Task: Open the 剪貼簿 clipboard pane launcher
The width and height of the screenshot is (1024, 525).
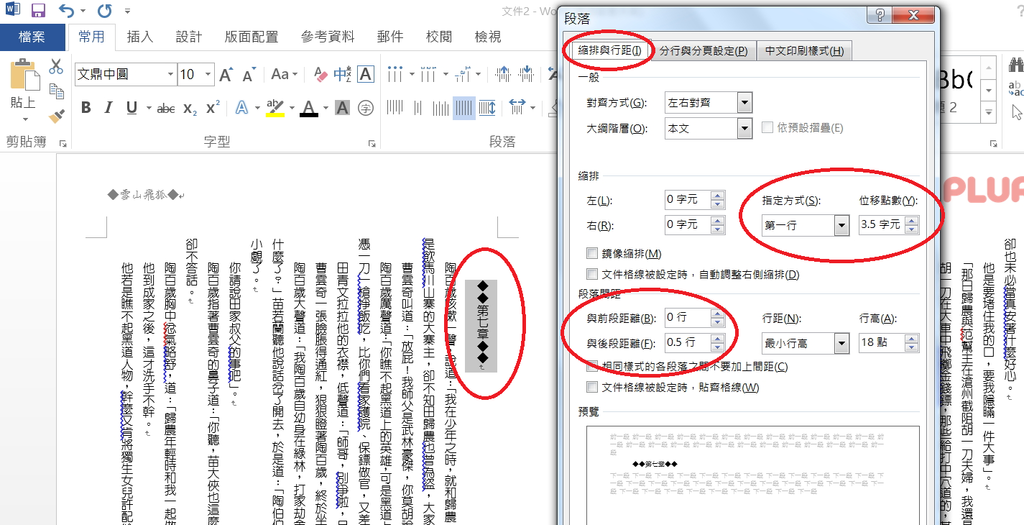Action: pos(63,143)
